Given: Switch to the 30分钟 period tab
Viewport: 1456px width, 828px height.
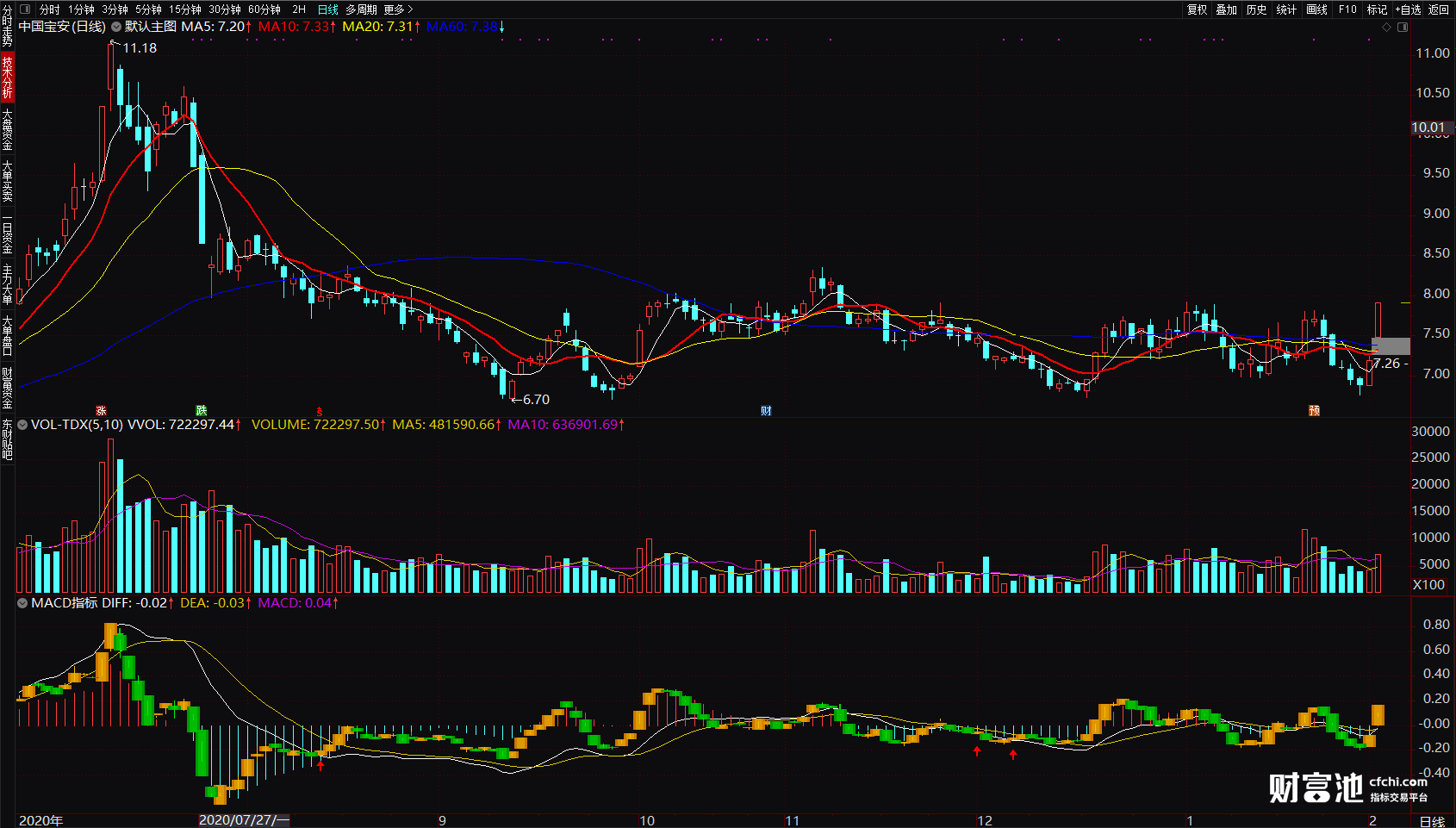Looking at the screenshot, I should pyautogui.click(x=225, y=9).
